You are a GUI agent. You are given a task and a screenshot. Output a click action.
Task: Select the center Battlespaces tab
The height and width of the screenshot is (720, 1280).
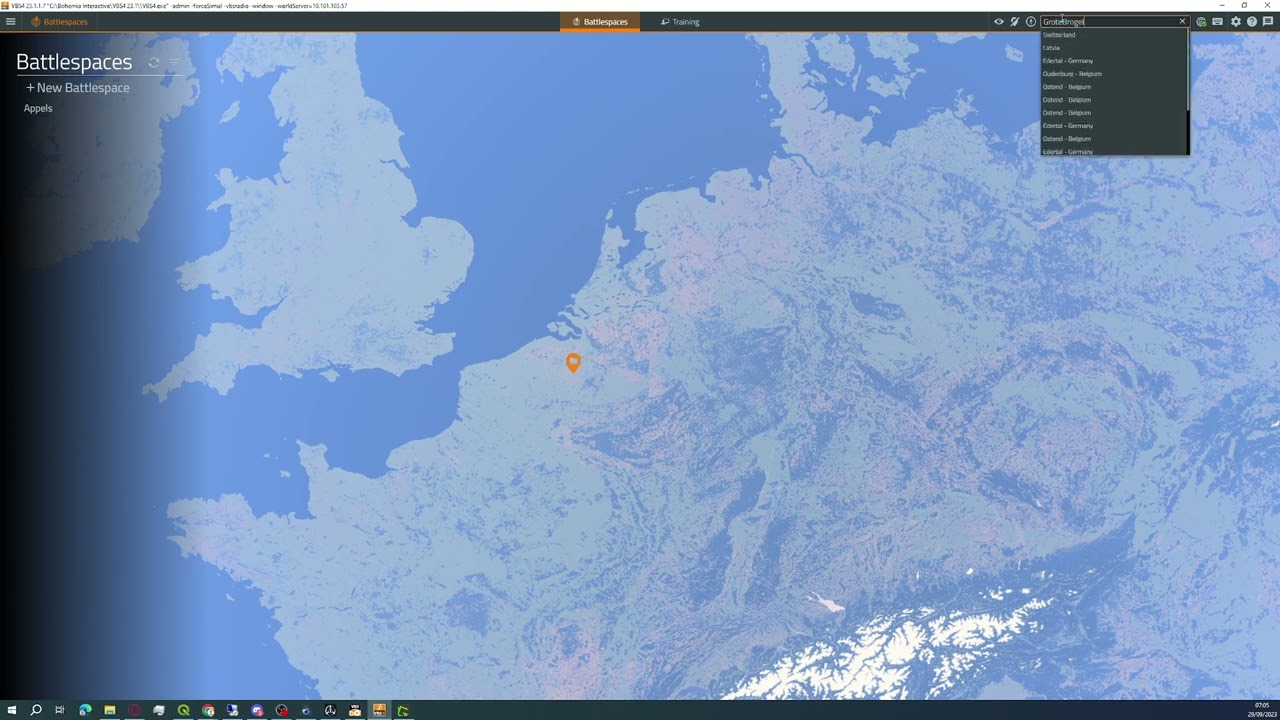point(600,21)
